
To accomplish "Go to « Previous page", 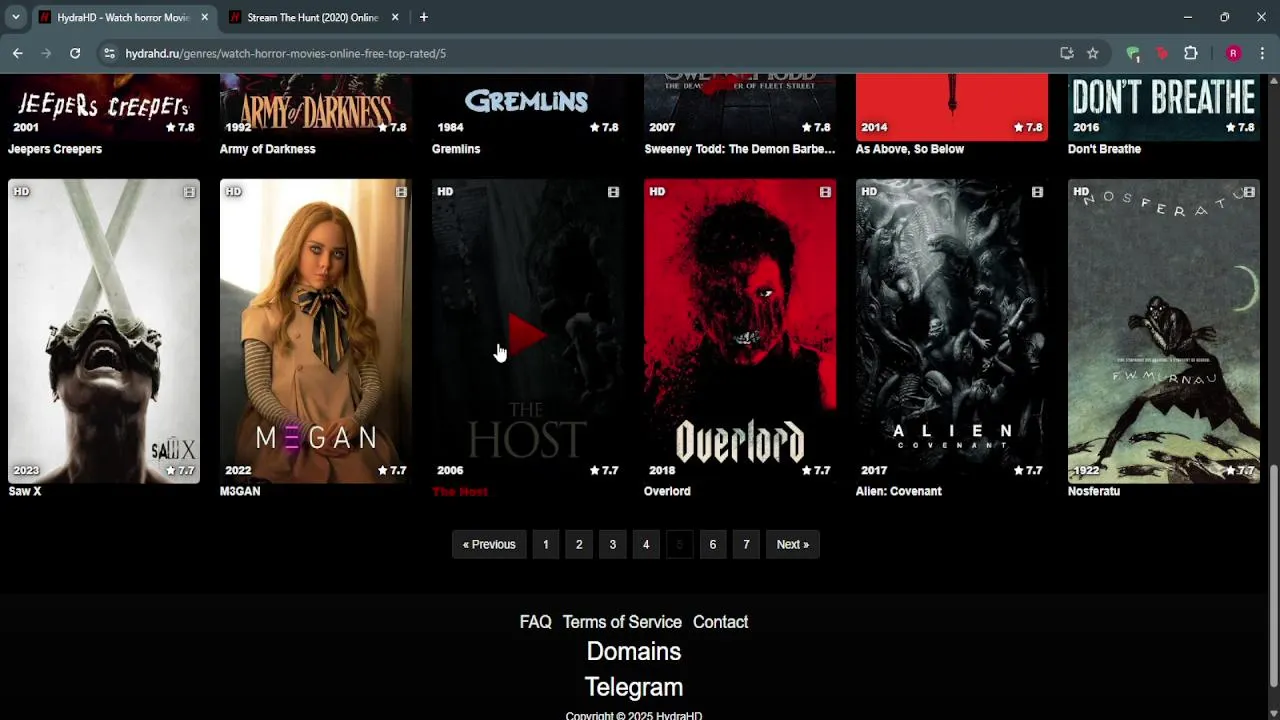I will point(489,544).
